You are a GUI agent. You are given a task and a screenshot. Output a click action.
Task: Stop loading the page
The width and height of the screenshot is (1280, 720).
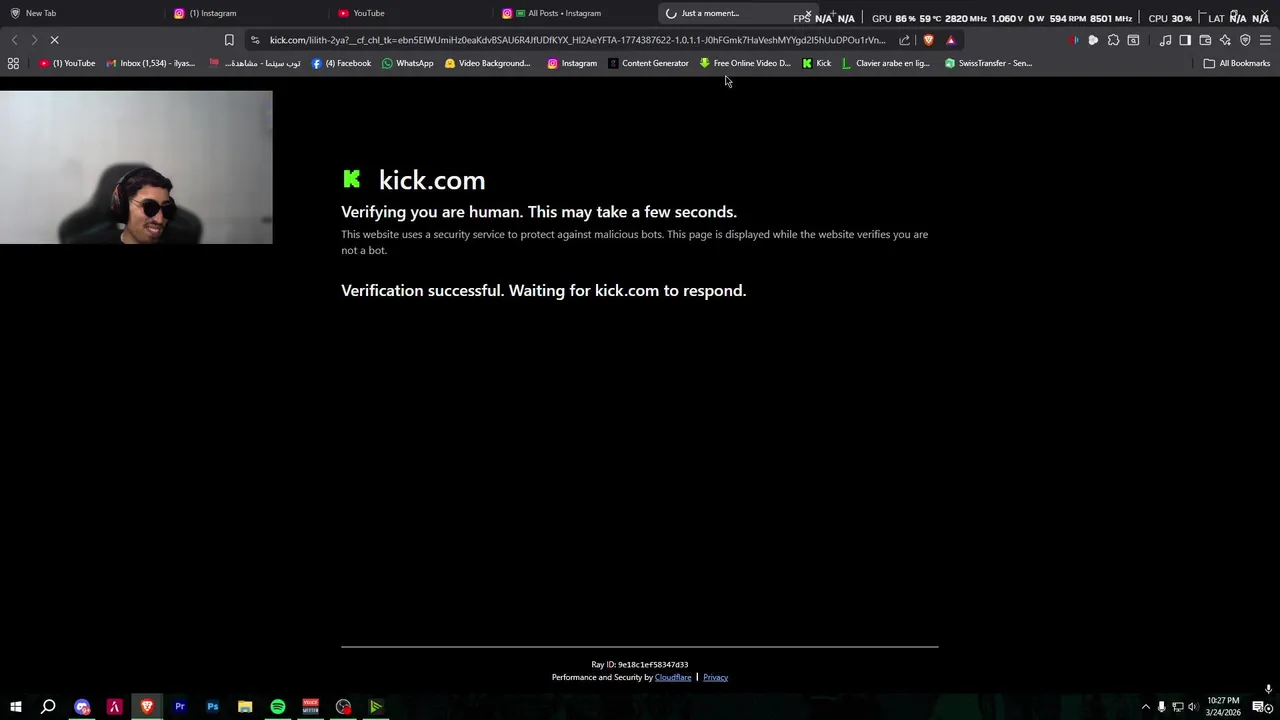55,40
